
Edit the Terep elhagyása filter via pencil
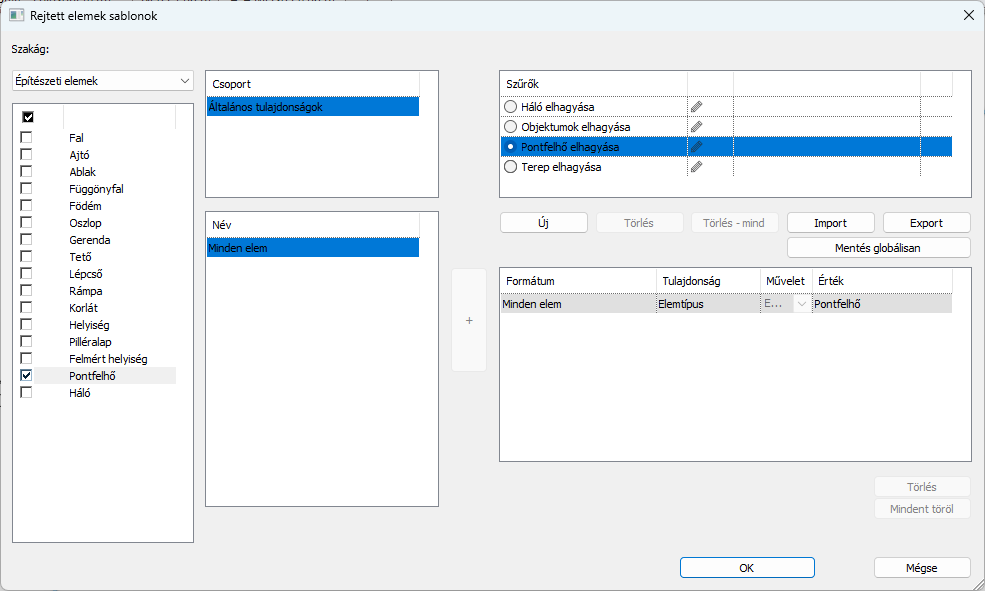[x=696, y=167]
